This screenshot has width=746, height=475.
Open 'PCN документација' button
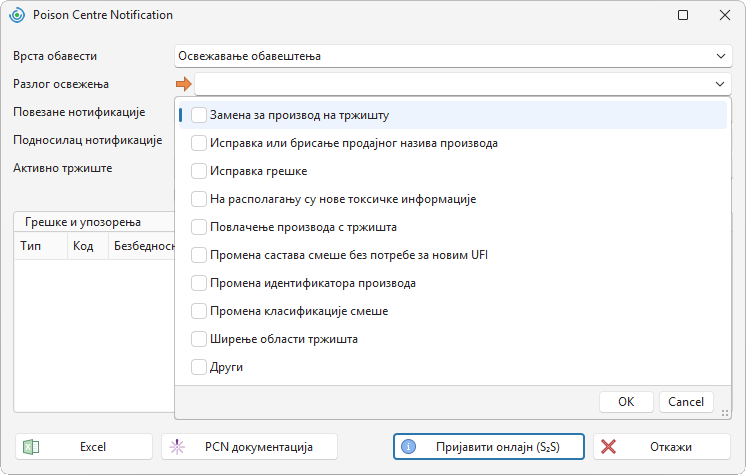click(x=249, y=447)
